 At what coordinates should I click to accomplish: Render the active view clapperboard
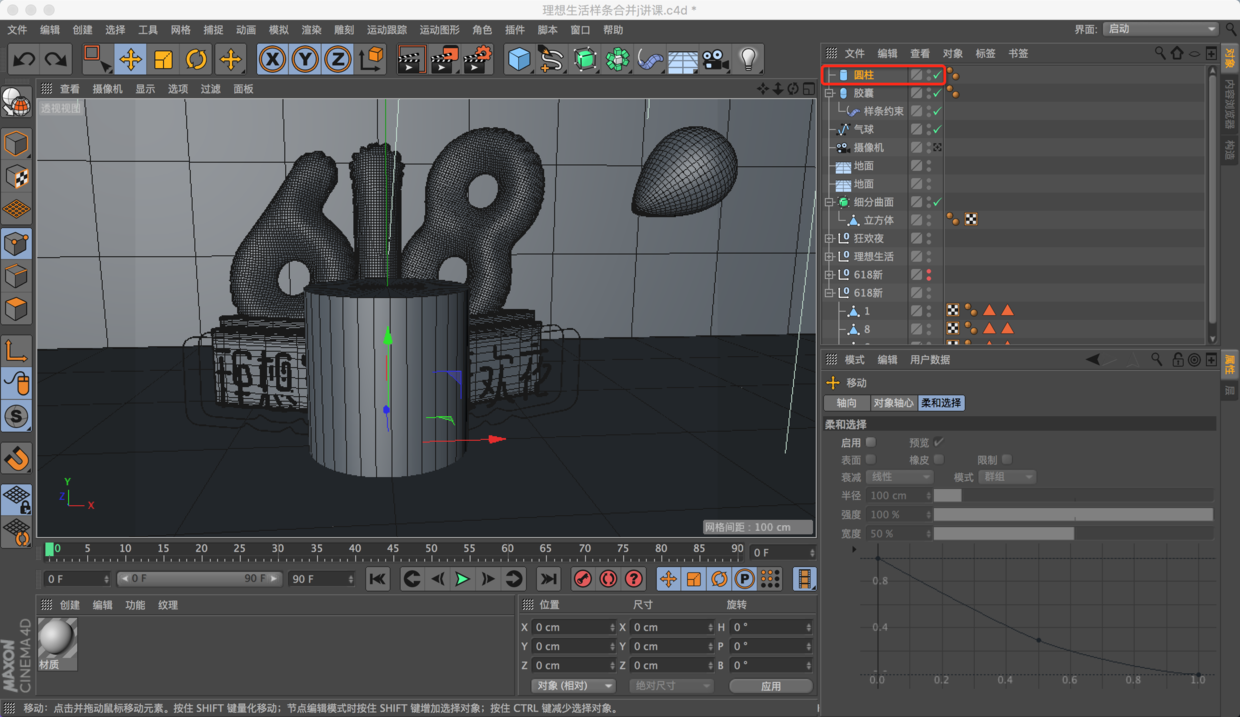point(410,59)
